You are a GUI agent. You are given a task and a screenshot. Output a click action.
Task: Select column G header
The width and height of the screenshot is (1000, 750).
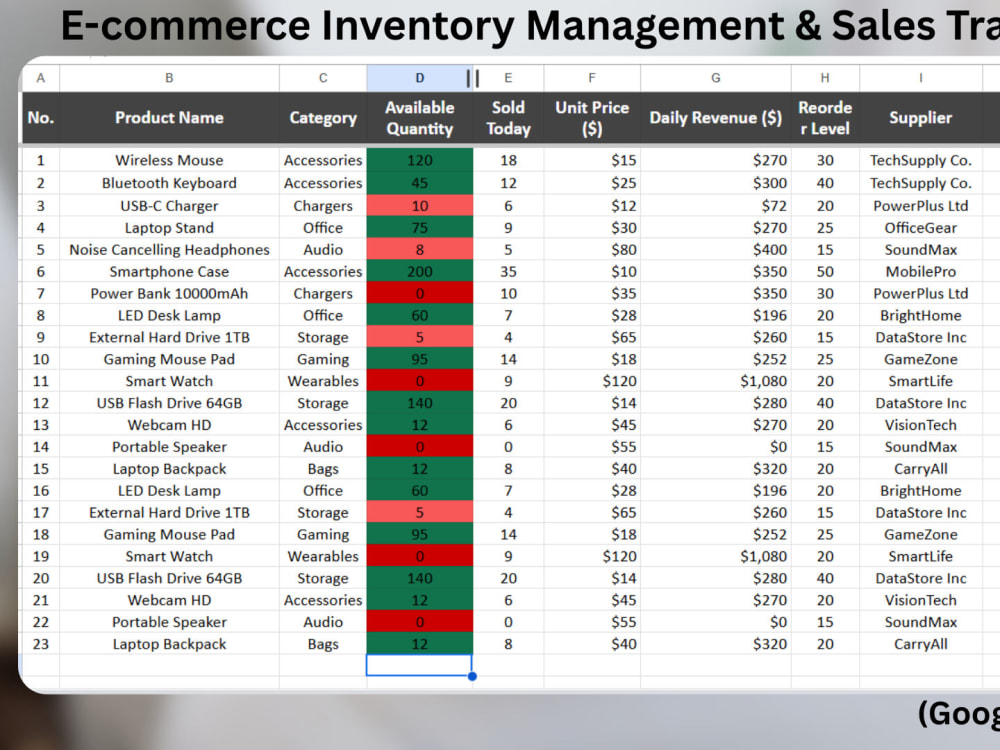coord(716,78)
